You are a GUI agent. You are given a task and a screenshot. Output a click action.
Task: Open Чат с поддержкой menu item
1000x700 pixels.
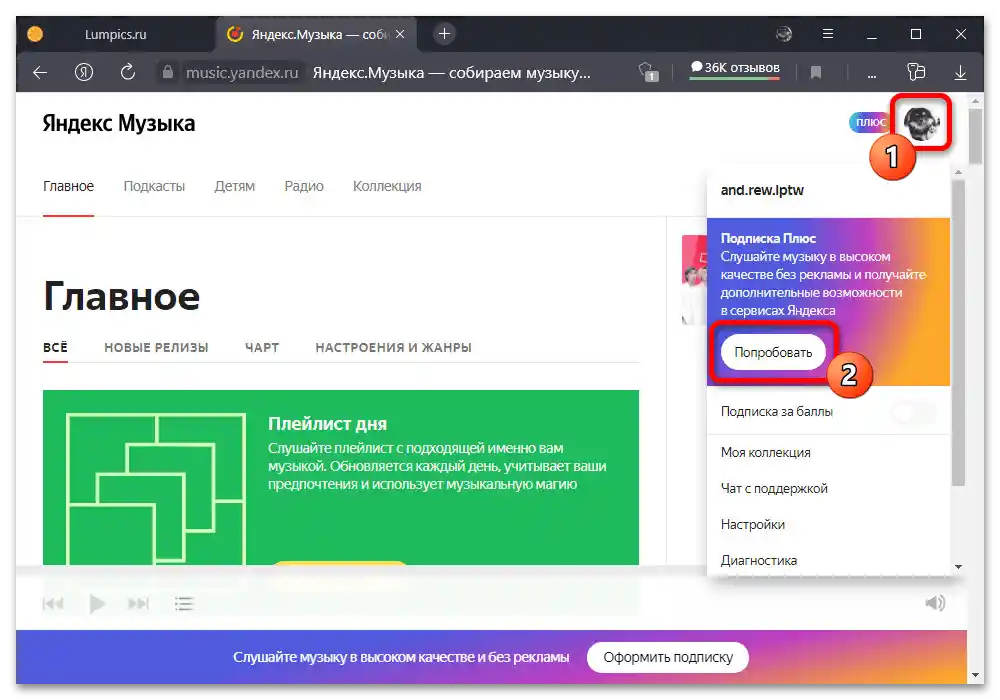[774, 488]
